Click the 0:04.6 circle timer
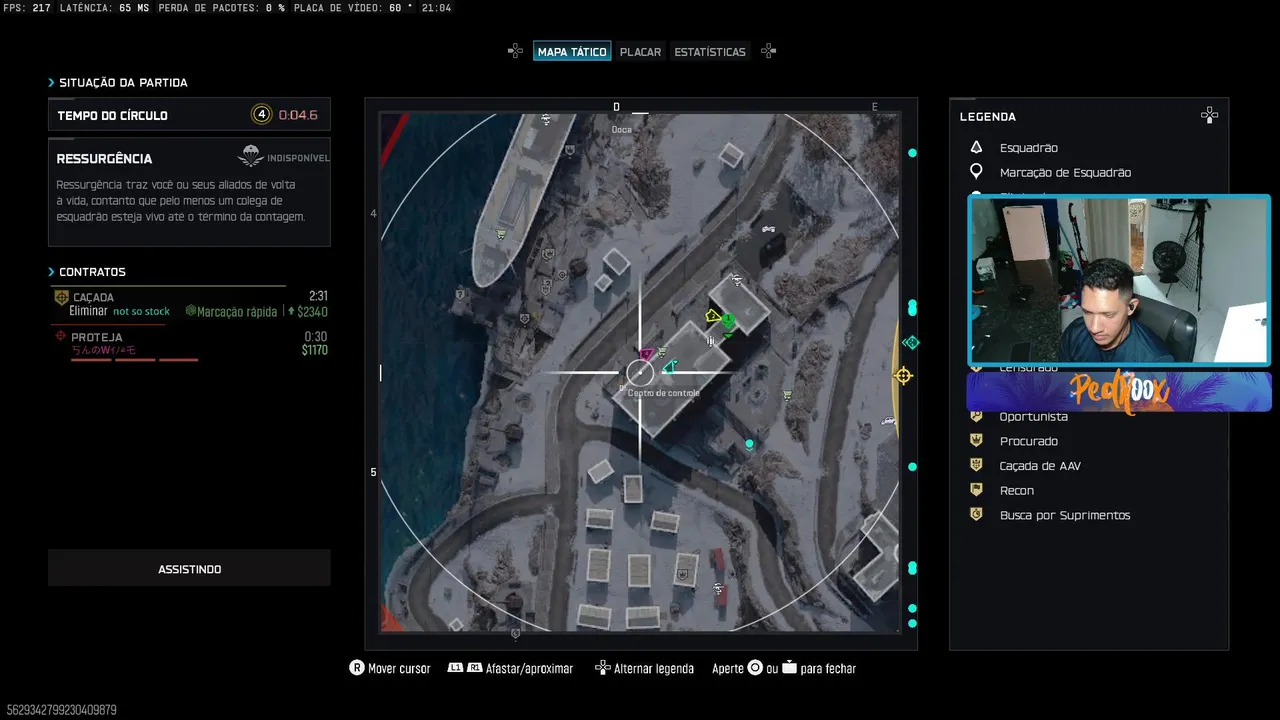This screenshot has height=720, width=1280. click(x=298, y=115)
